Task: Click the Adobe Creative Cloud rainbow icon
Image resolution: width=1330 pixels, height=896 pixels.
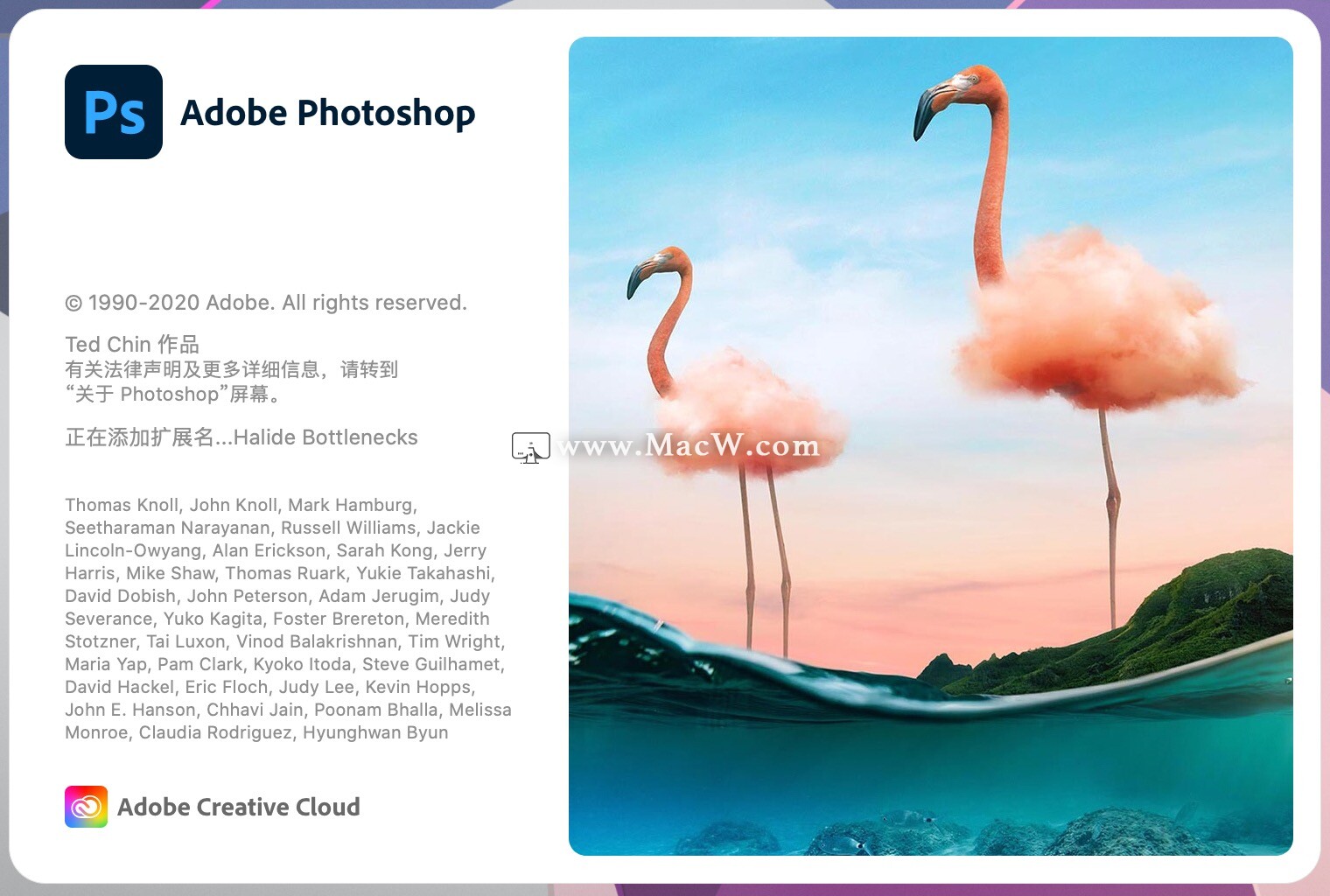Action: (86, 807)
